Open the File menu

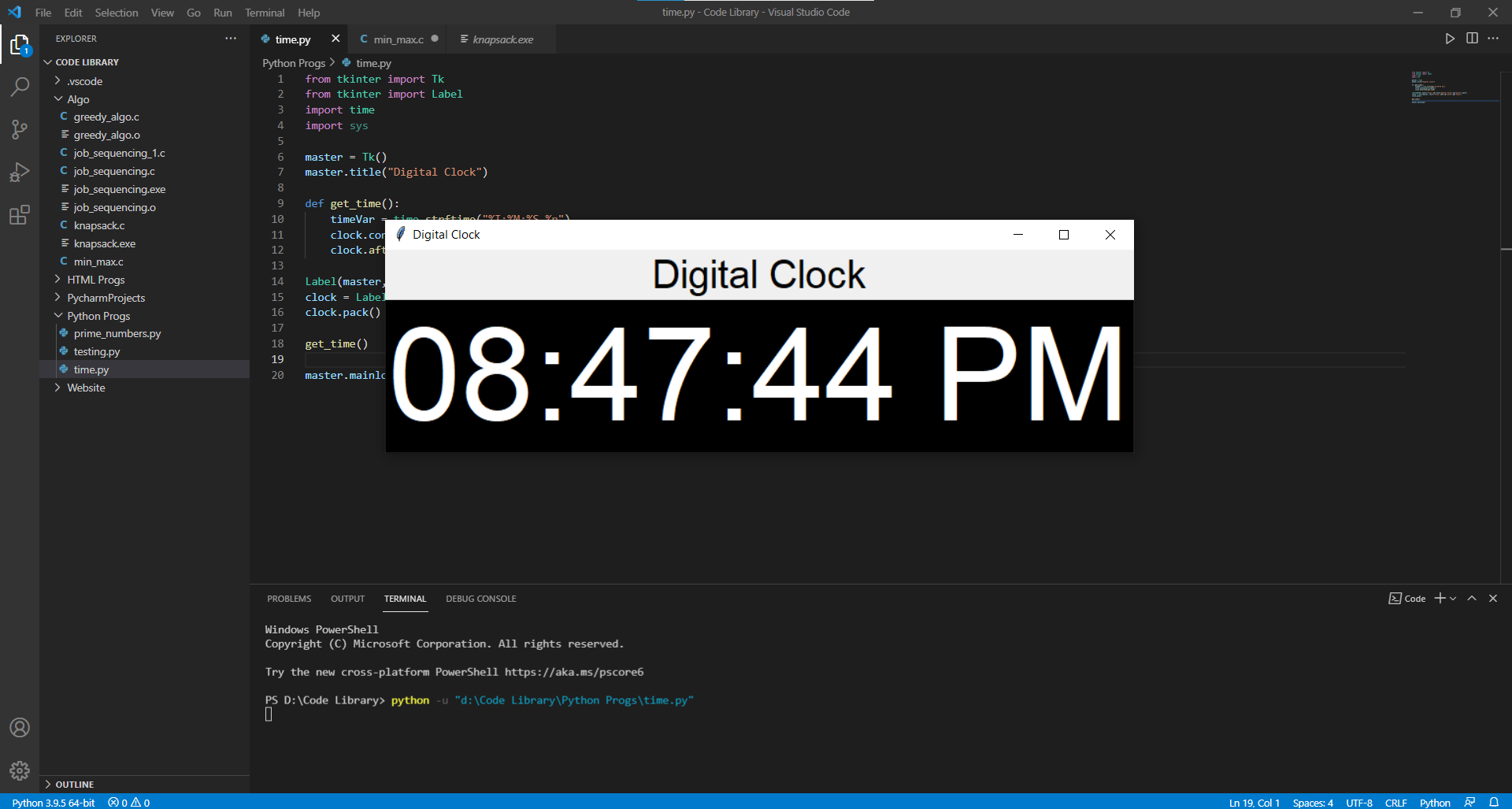43,13
